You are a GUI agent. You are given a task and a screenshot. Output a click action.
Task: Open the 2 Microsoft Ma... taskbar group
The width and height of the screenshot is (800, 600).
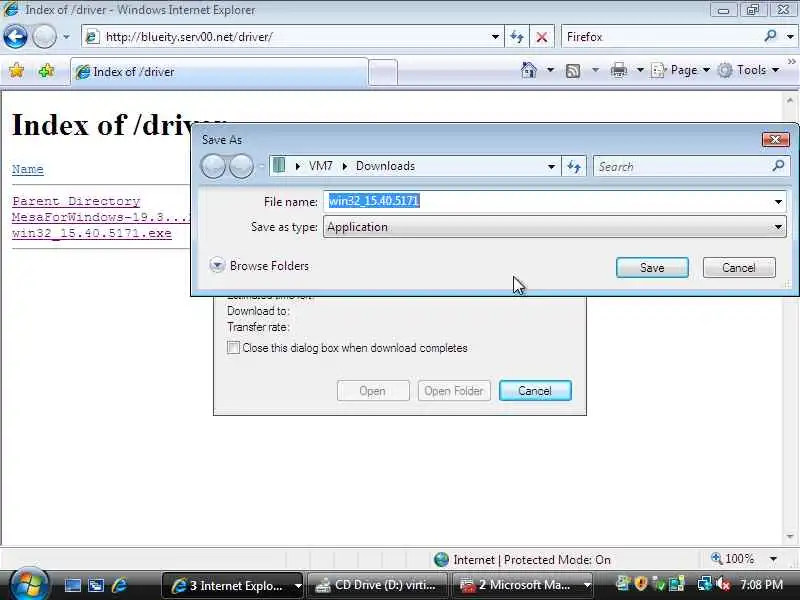524,585
